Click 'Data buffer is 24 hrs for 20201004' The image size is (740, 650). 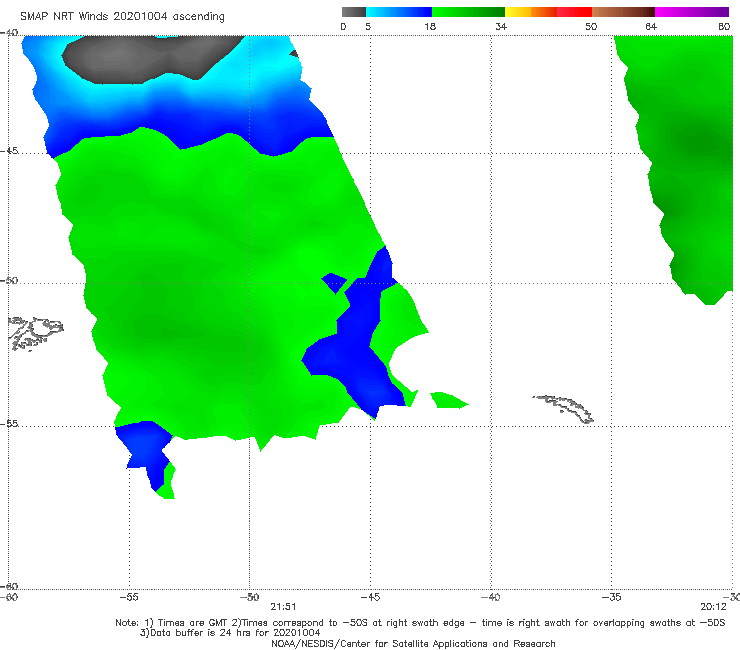[x=230, y=633]
